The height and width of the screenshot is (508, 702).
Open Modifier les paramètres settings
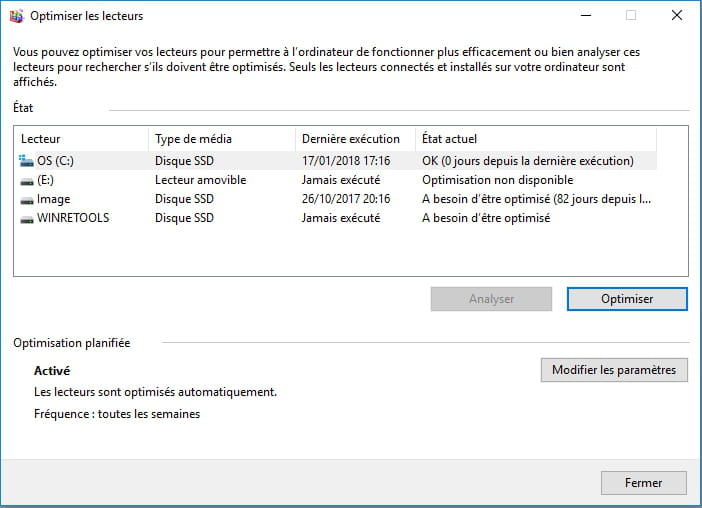(x=614, y=370)
